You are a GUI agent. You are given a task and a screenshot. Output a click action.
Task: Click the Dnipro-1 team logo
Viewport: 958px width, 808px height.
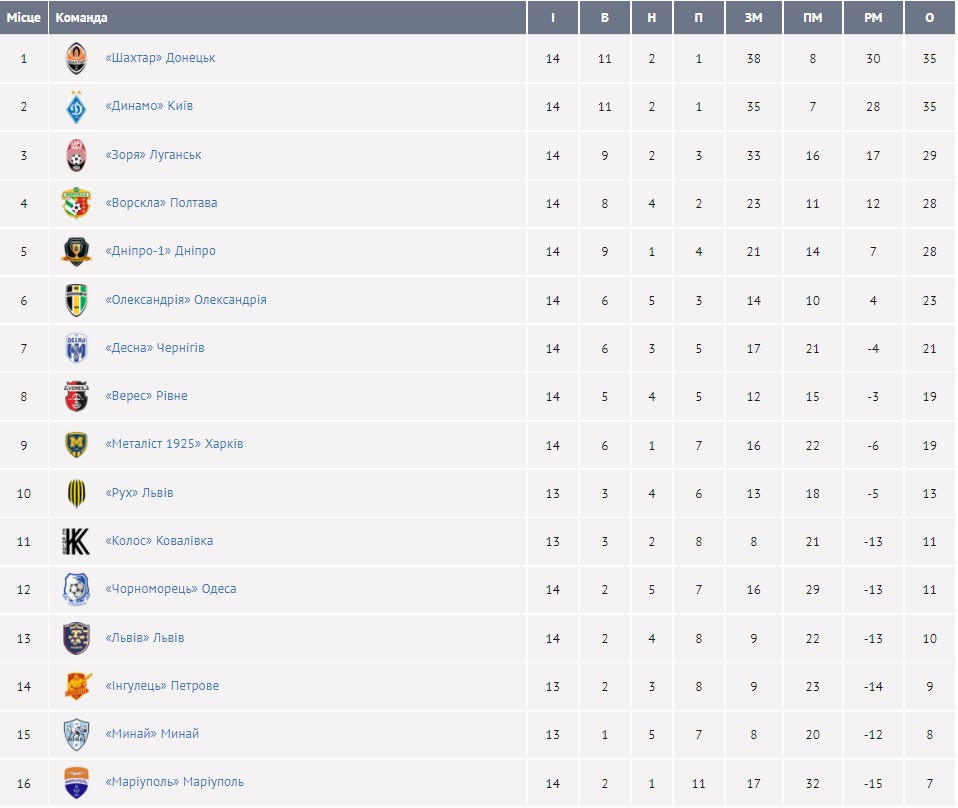tap(76, 251)
